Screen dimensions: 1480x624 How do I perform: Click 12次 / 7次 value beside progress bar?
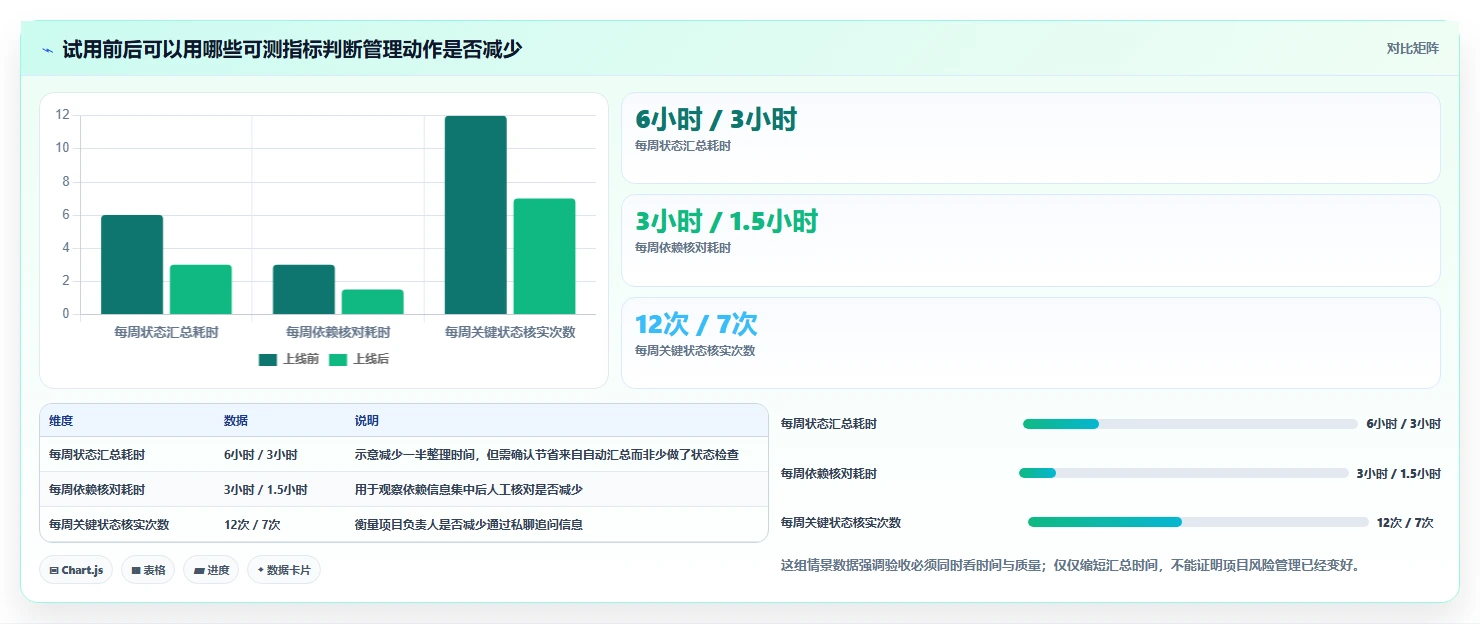1405,522
